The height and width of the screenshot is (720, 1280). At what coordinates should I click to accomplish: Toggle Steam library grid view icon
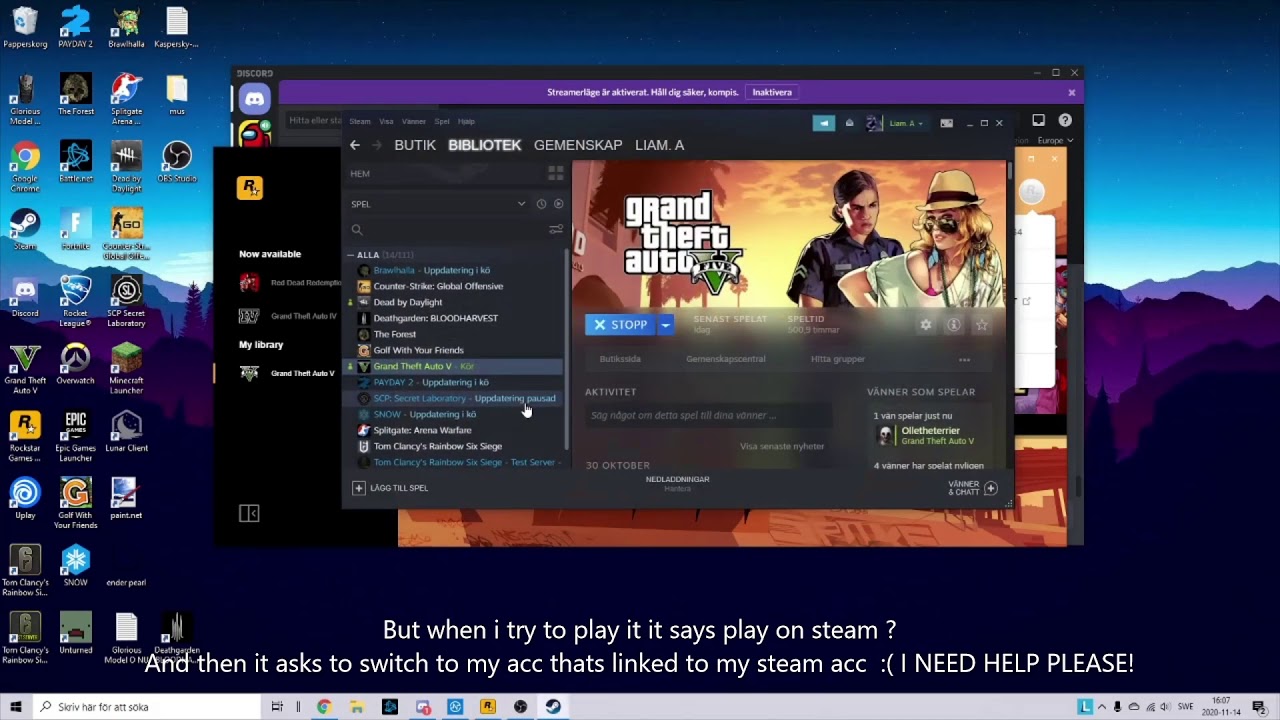tap(556, 173)
